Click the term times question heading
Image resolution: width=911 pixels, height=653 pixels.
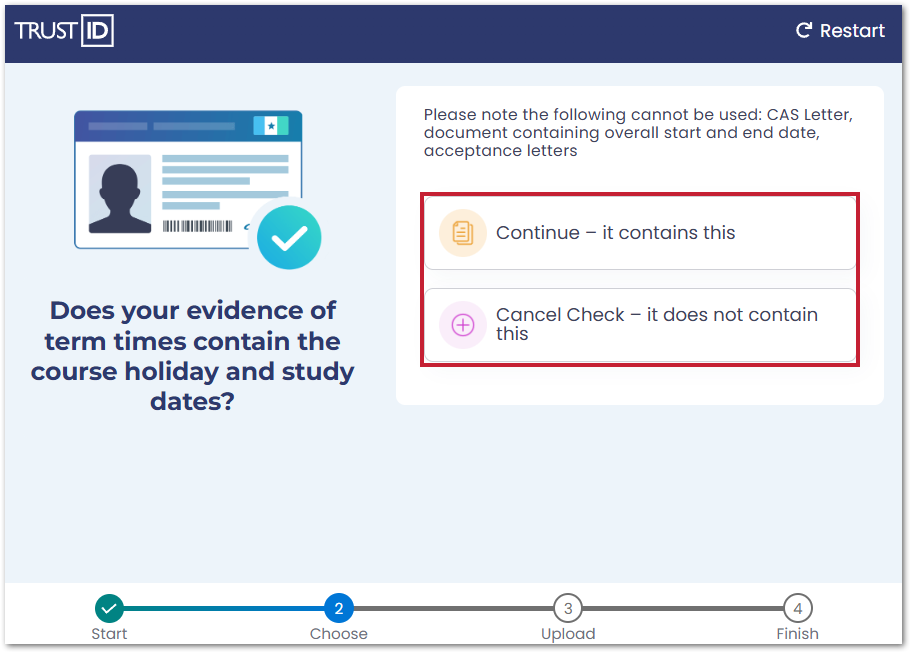tap(193, 356)
